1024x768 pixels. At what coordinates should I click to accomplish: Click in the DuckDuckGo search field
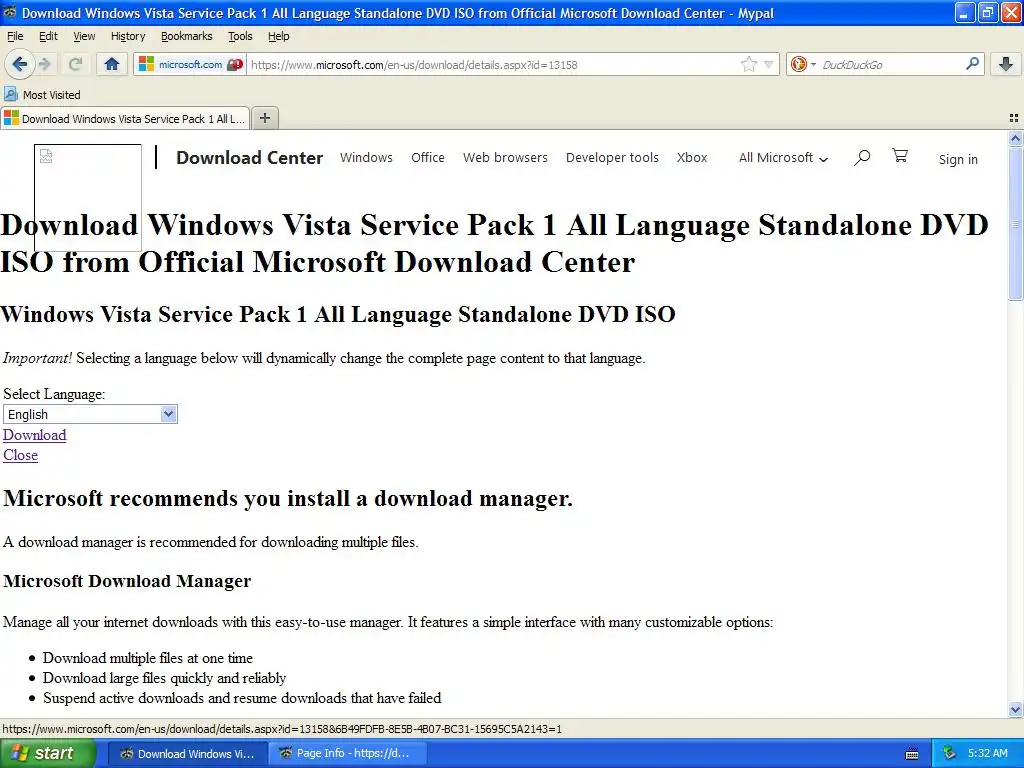pyautogui.click(x=890, y=64)
